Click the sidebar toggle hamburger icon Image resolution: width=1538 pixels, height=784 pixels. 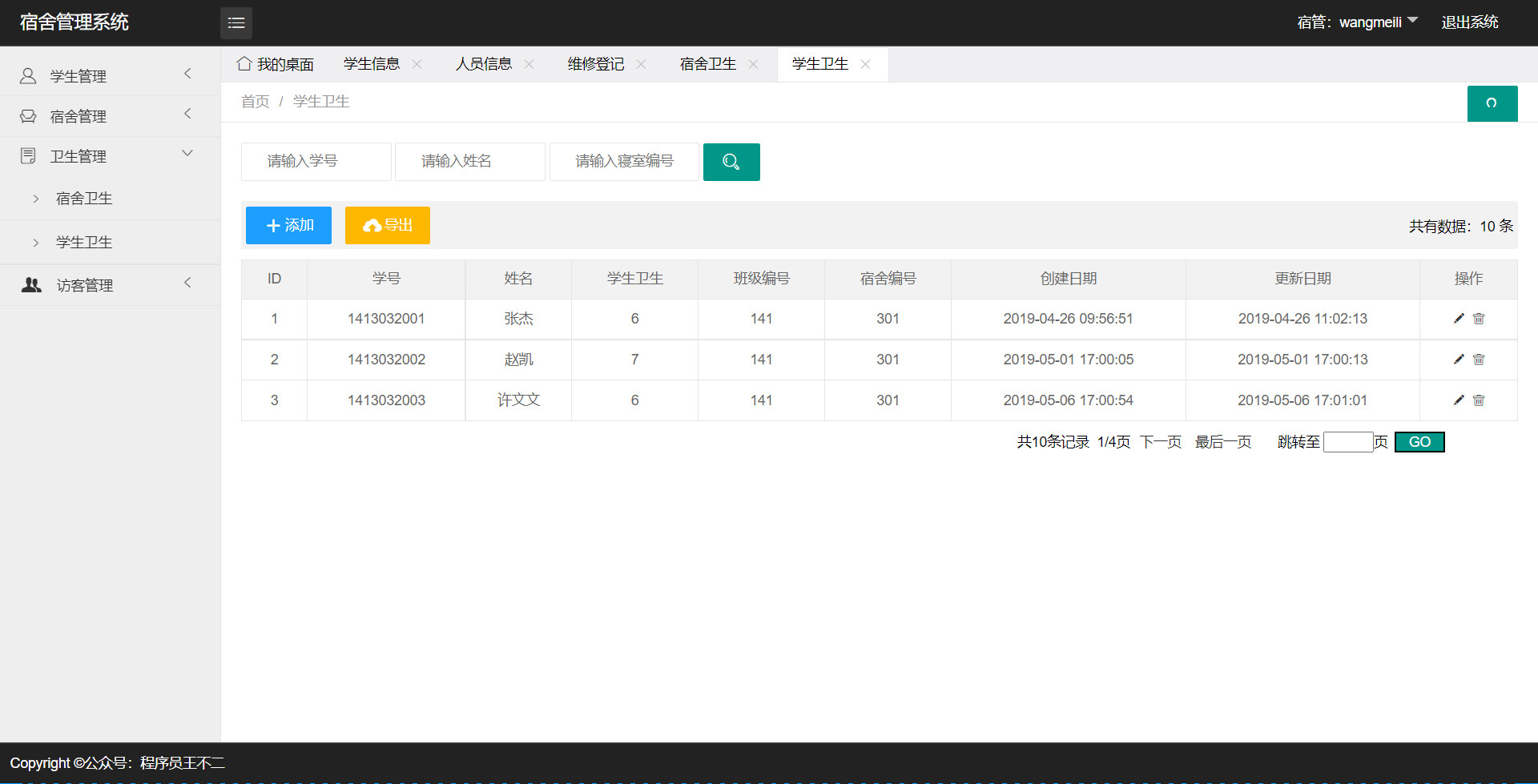236,22
